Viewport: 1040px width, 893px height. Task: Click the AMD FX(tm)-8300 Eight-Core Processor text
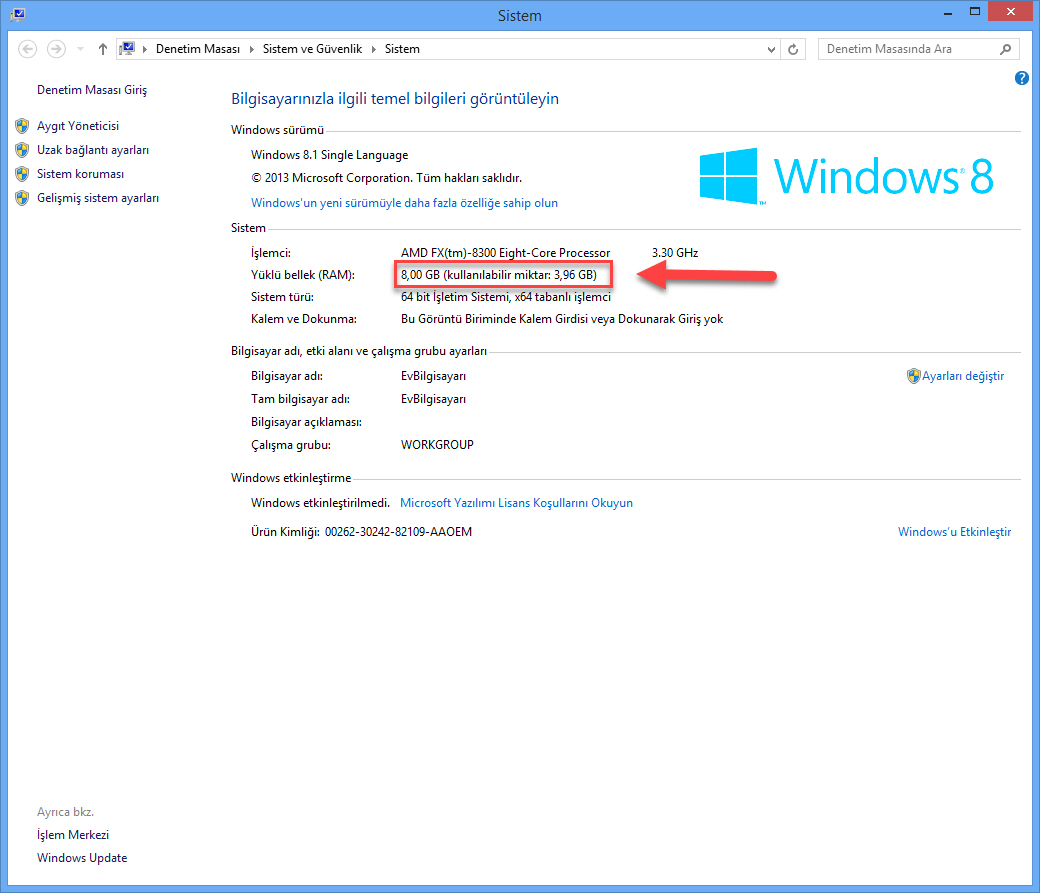[505, 253]
